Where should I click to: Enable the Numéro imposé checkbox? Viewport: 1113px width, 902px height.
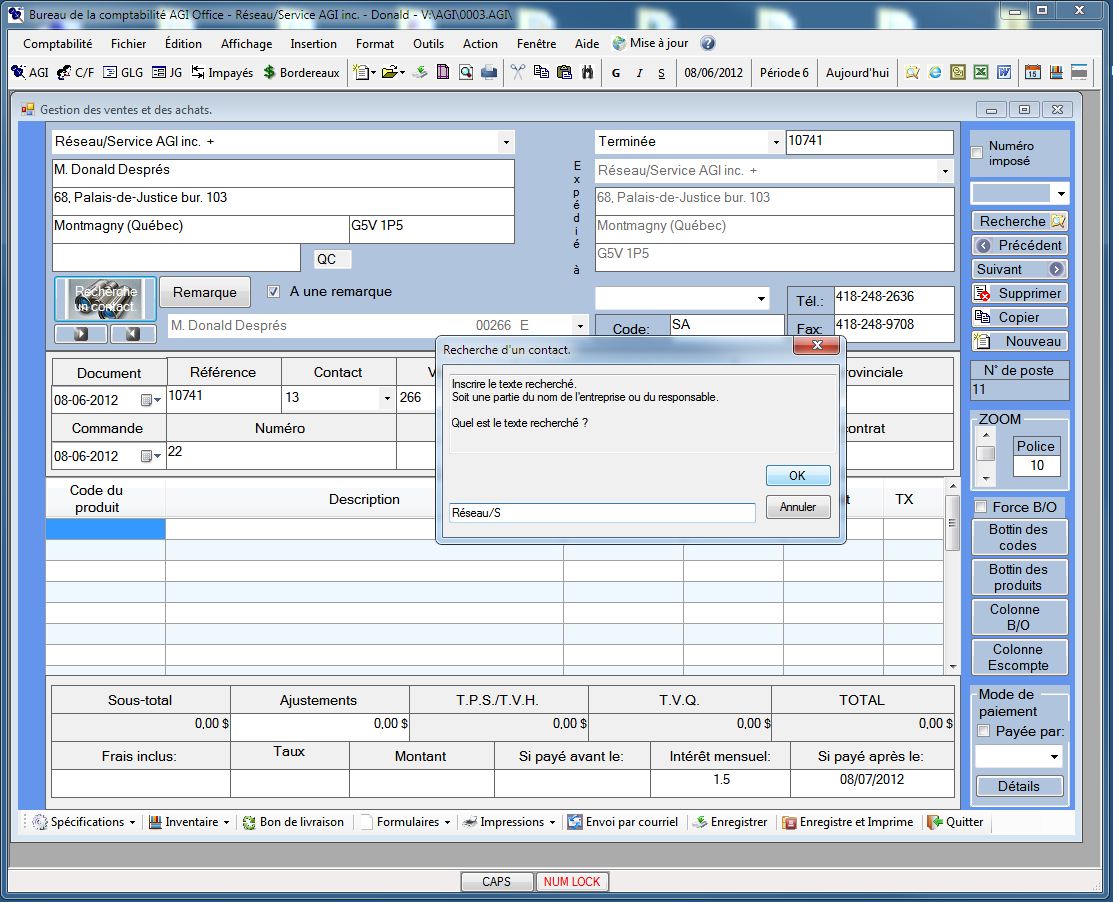pos(977,153)
